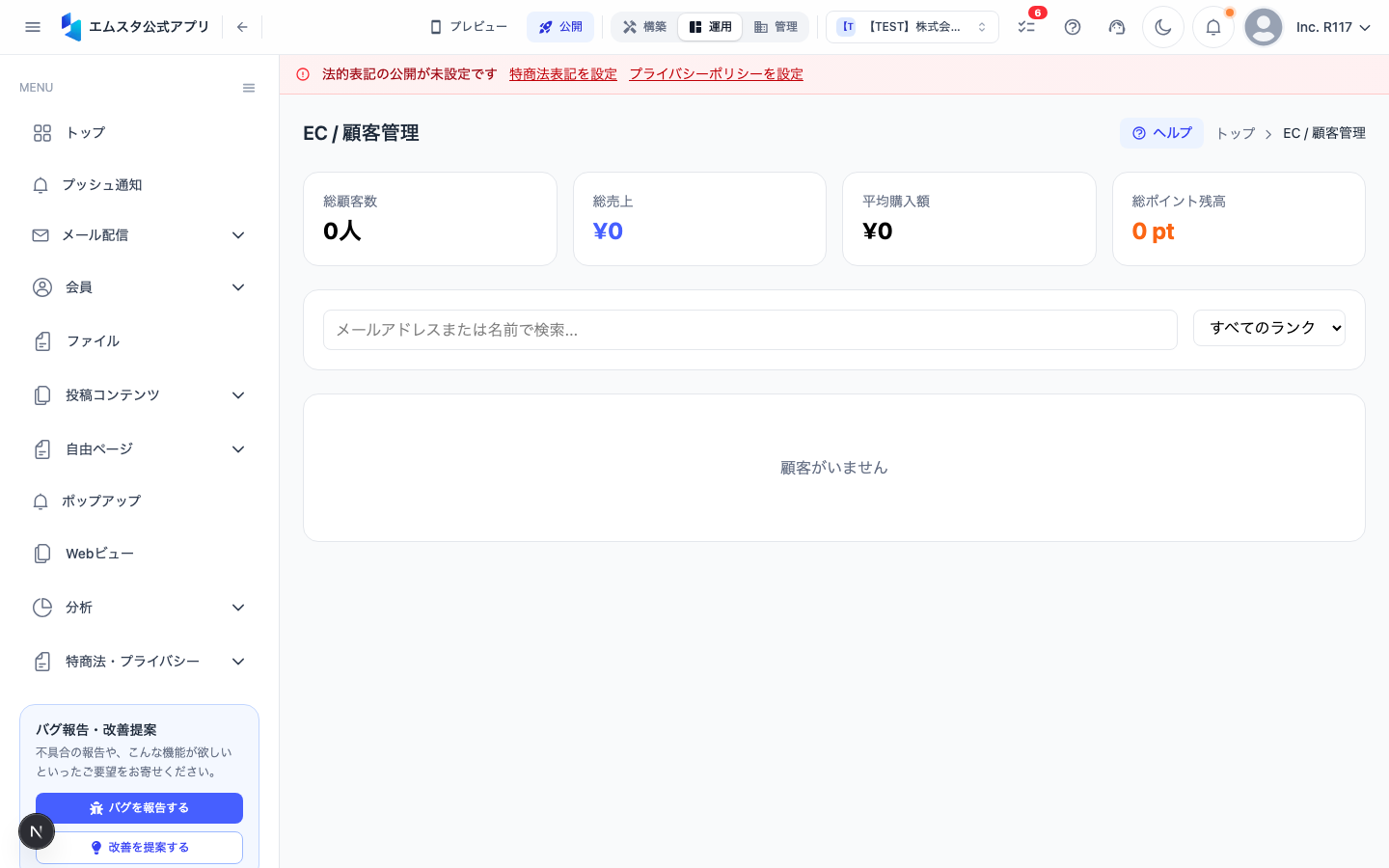Click the user avatar icon

1264,27
